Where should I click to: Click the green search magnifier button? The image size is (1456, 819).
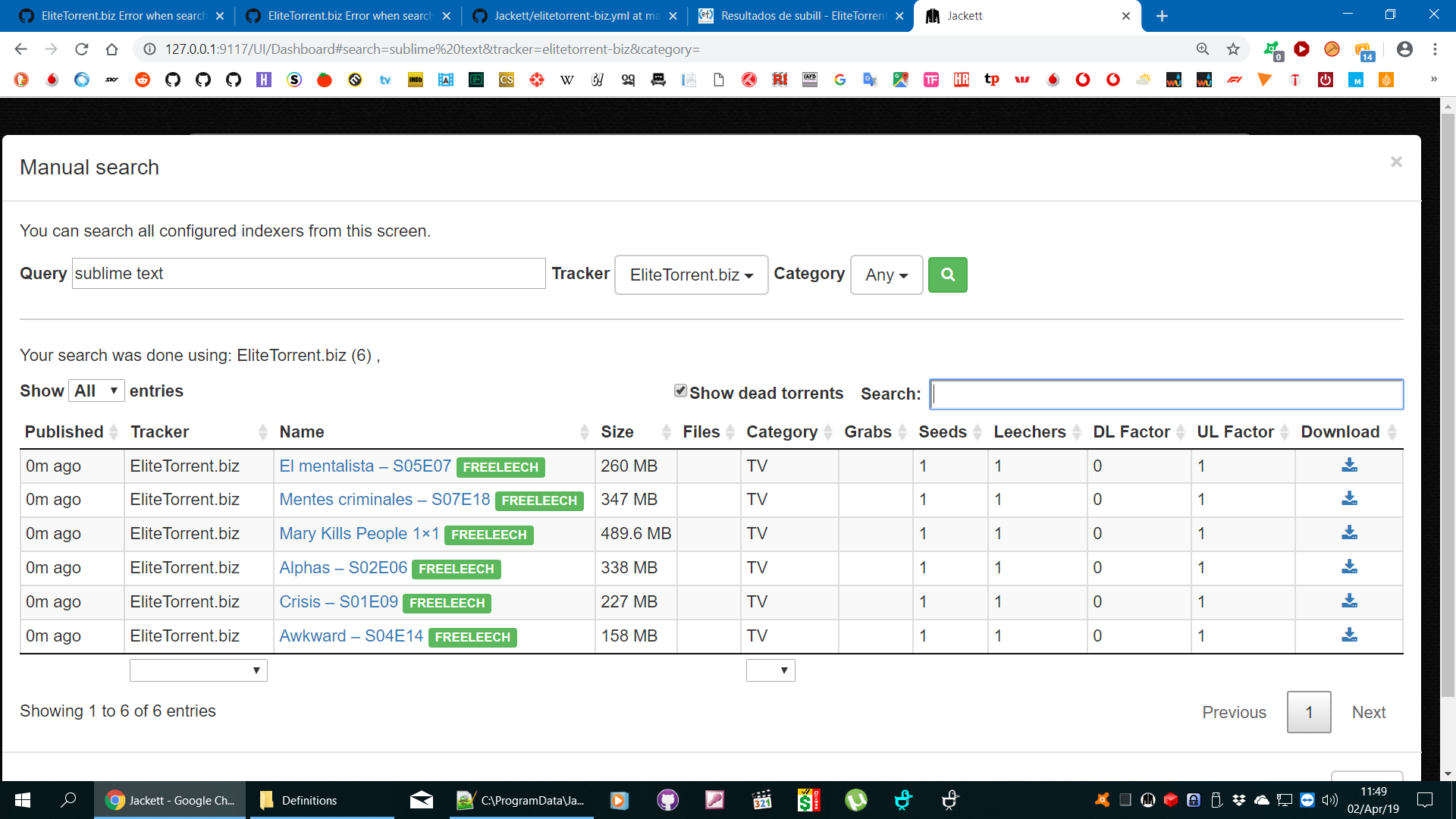pos(947,275)
